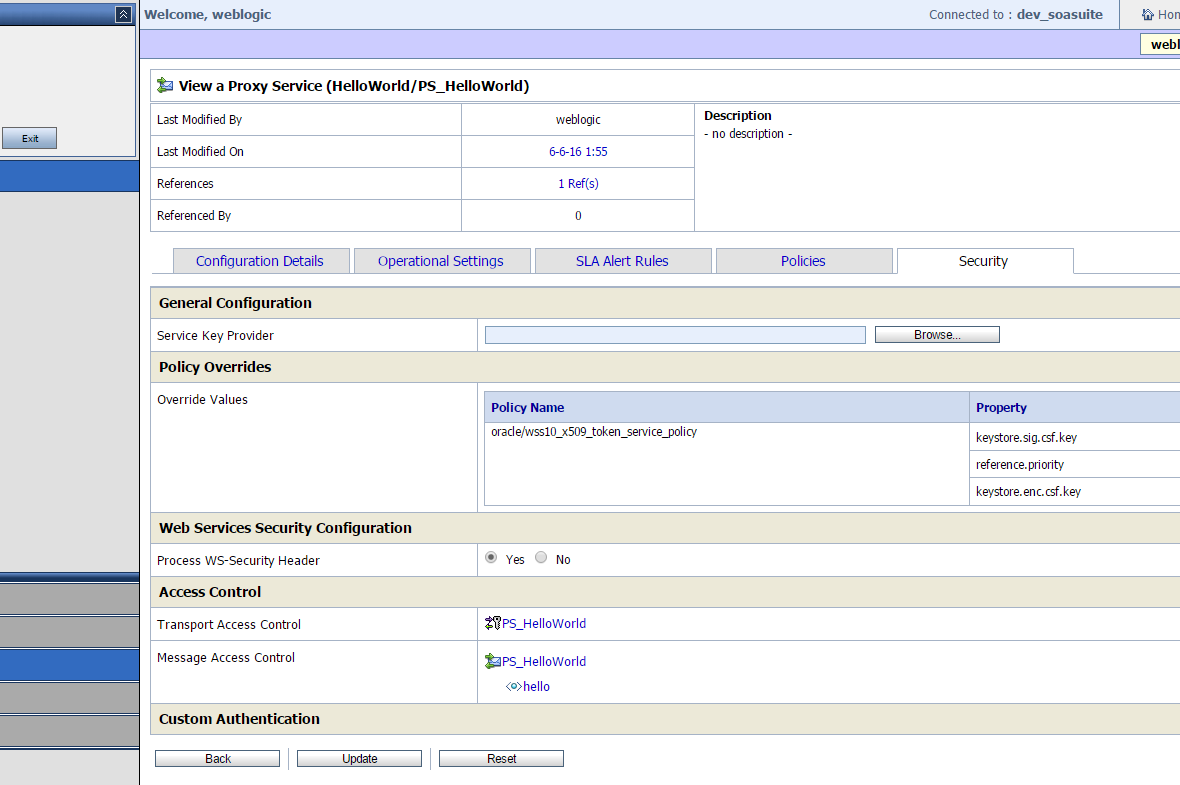This screenshot has width=1180, height=785.
Task: Browse for a Service Key Provider
Action: pyautogui.click(x=936, y=334)
